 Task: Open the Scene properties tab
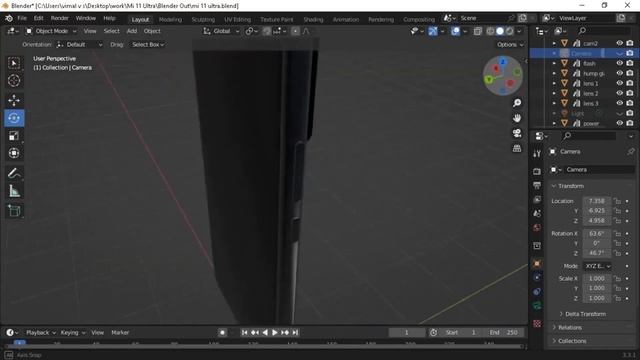537,213
